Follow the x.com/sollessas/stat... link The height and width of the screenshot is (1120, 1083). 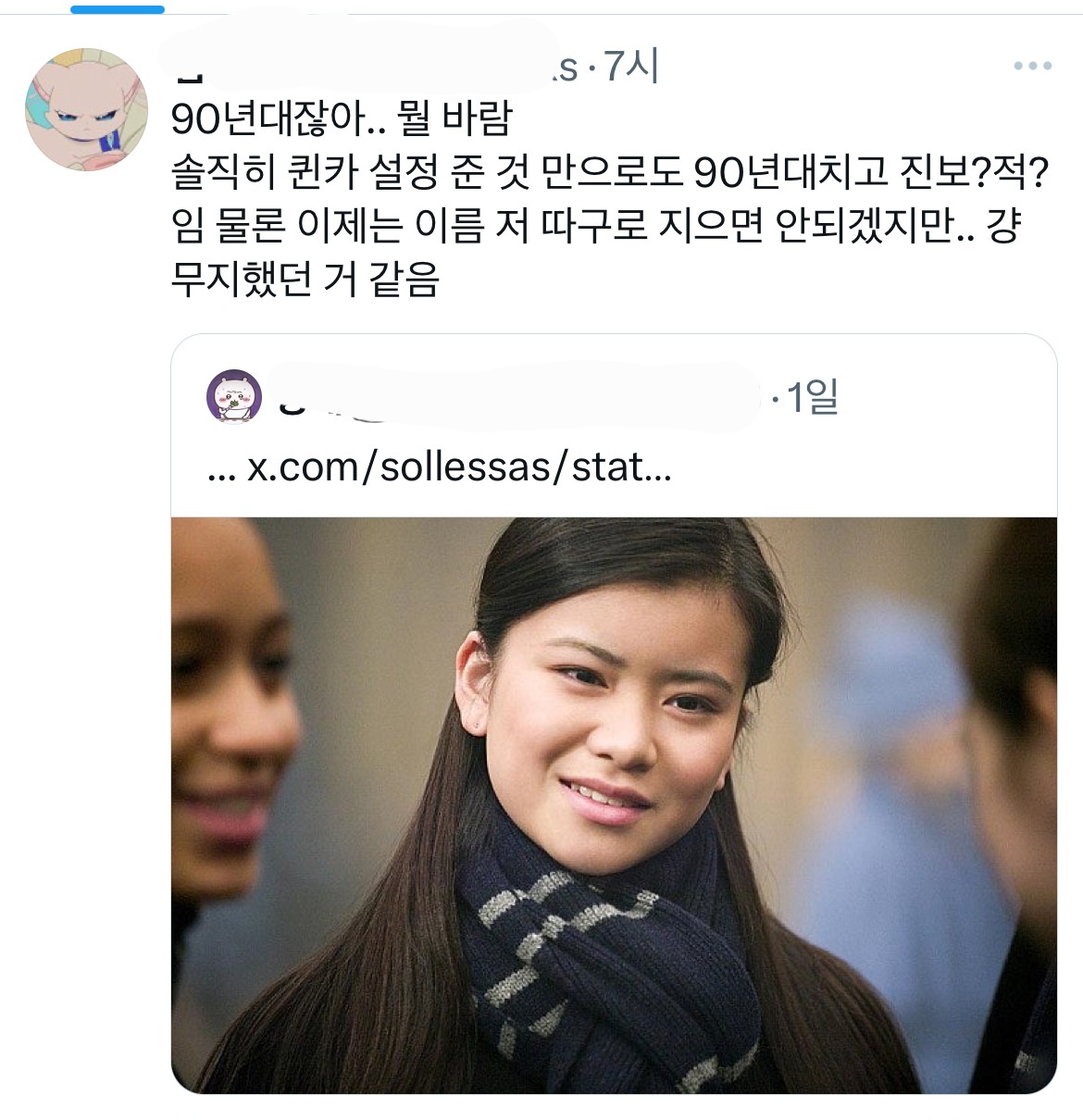click(459, 467)
